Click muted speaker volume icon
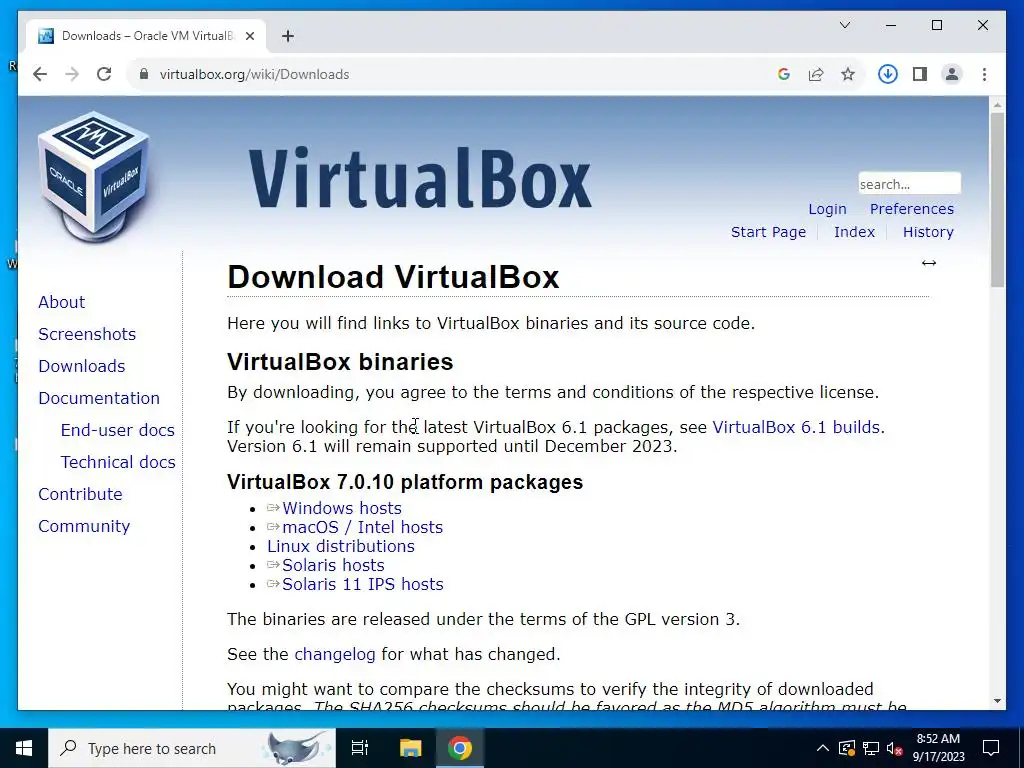Viewport: 1024px width, 768px height. pos(895,748)
